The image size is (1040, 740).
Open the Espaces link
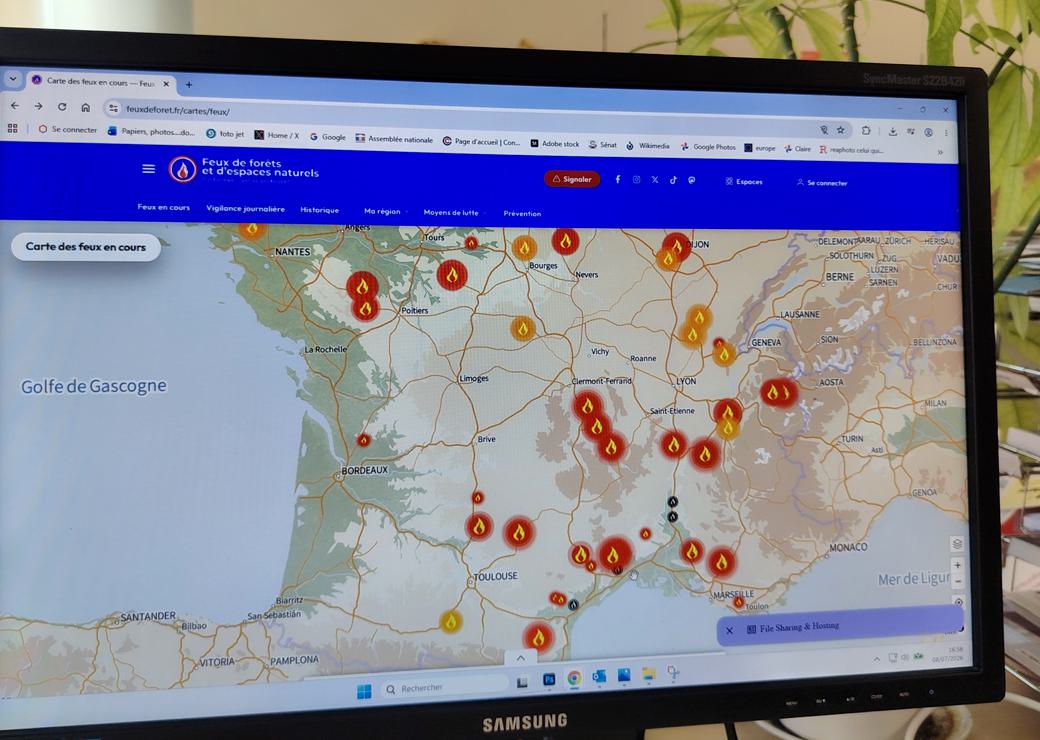click(744, 181)
